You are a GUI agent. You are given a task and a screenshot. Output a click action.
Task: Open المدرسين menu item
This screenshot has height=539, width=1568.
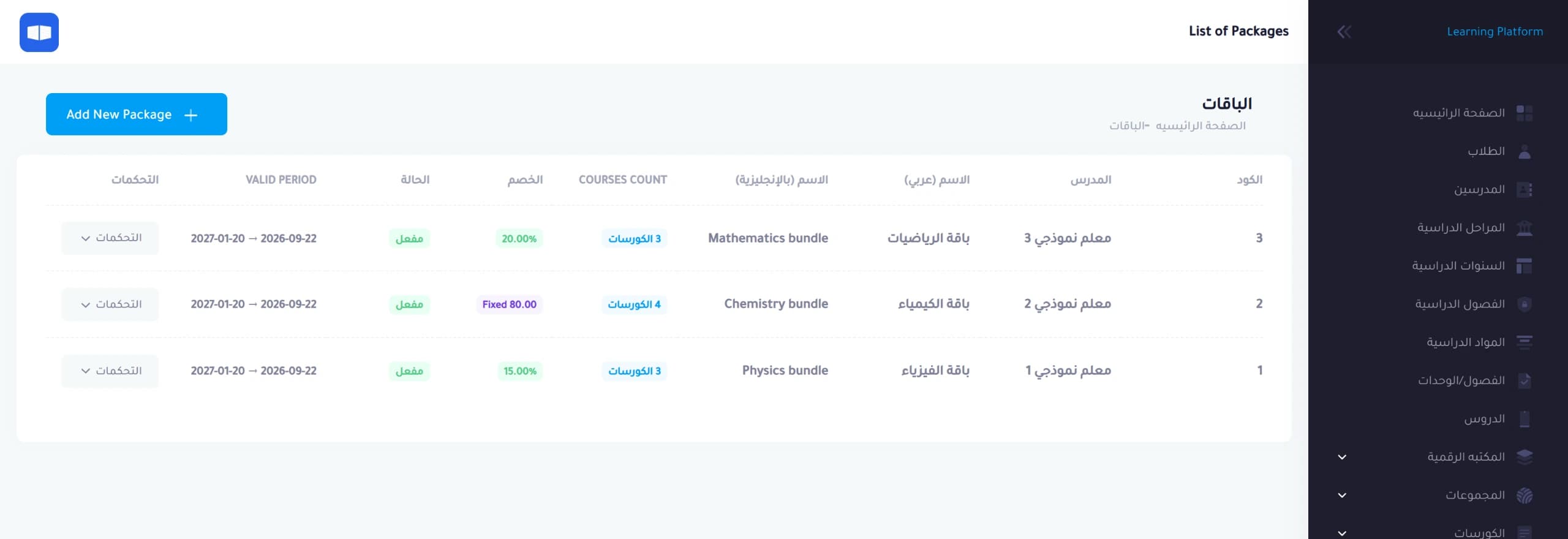coord(1479,189)
